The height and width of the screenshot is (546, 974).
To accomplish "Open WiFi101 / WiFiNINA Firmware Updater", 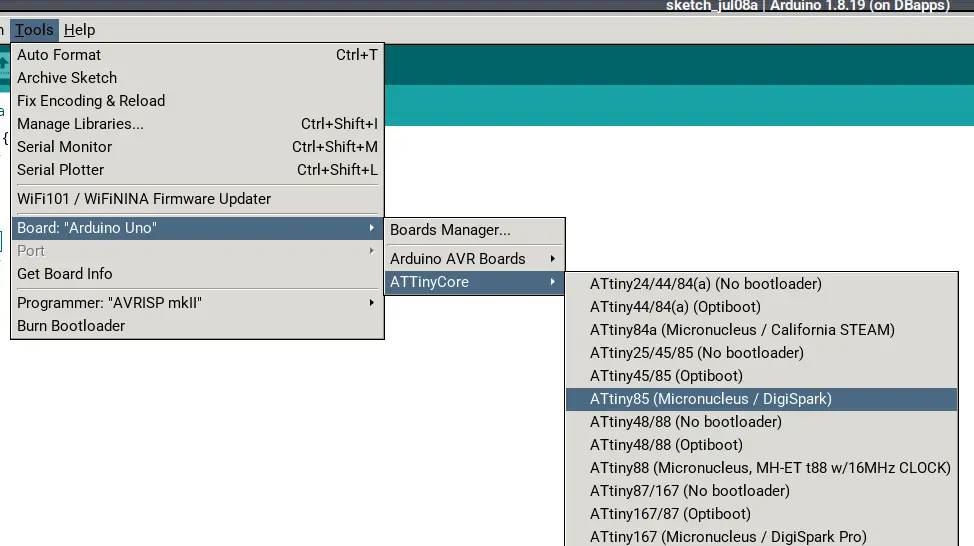I will [198, 199].
